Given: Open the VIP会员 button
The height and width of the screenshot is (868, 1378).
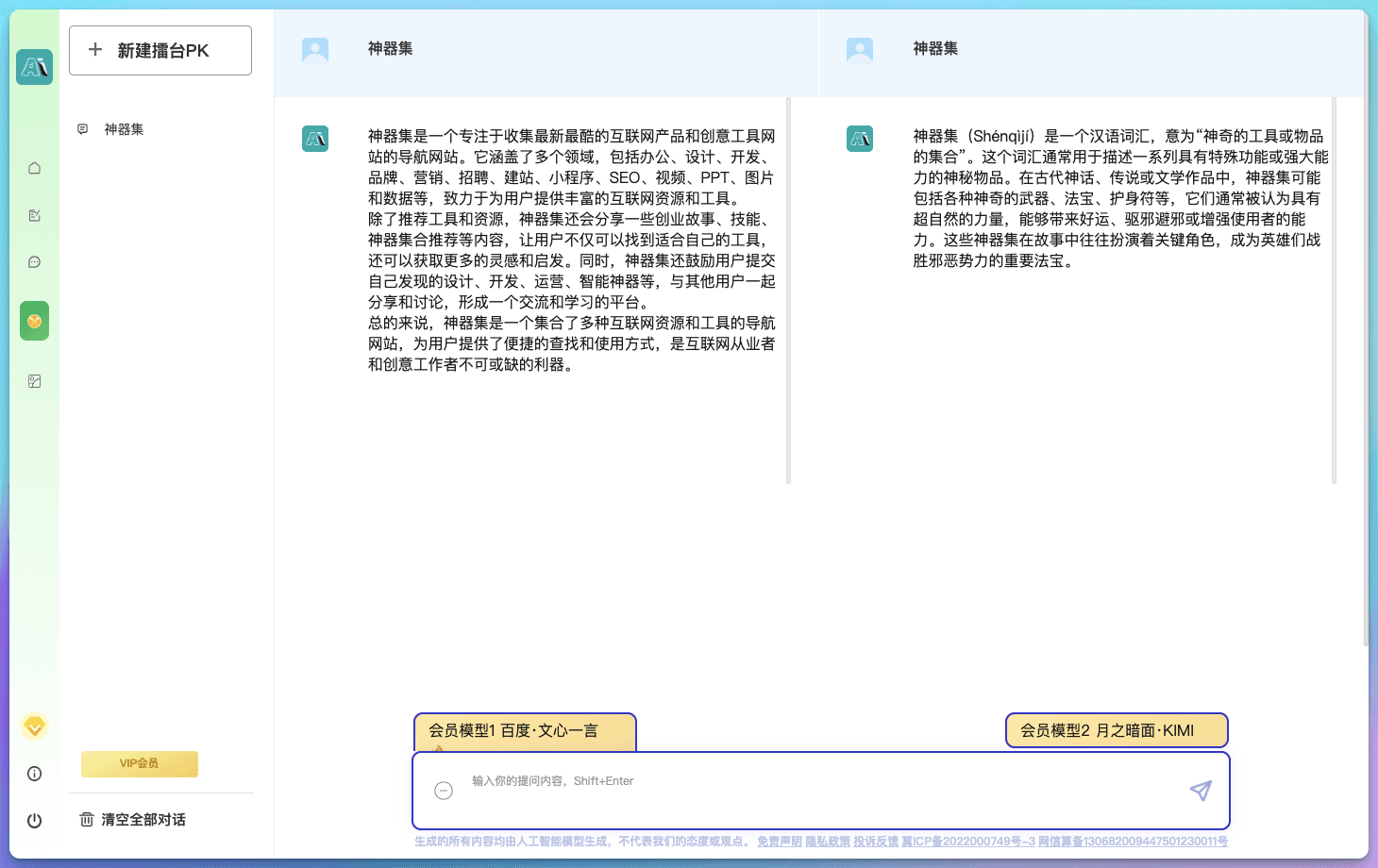Looking at the screenshot, I should (x=140, y=763).
